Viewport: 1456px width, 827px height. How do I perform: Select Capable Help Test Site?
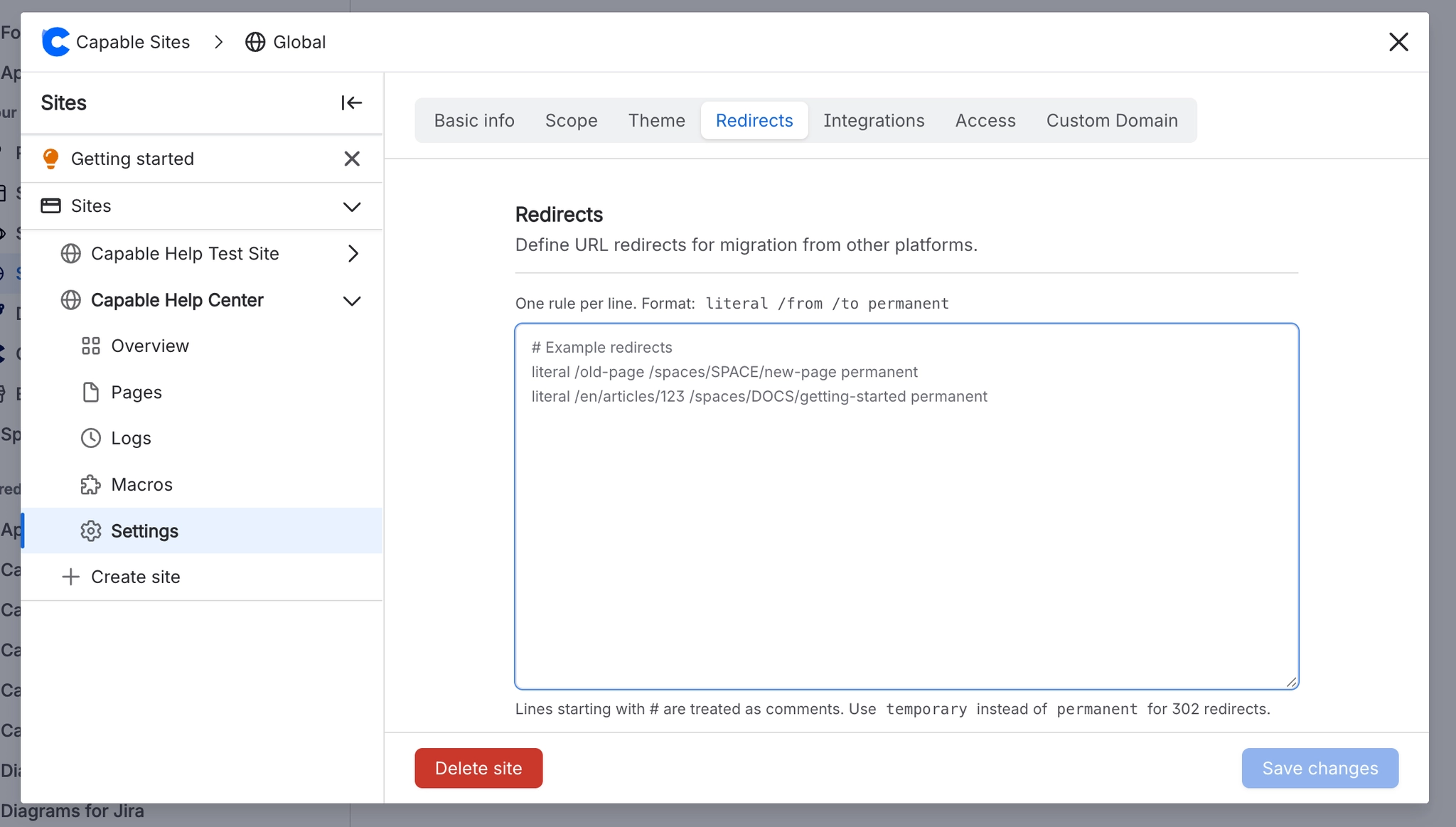click(x=185, y=254)
